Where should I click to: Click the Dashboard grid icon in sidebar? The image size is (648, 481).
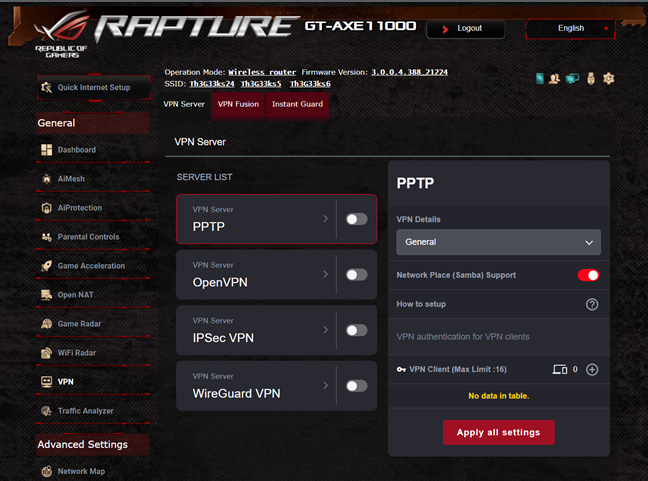(x=47, y=150)
